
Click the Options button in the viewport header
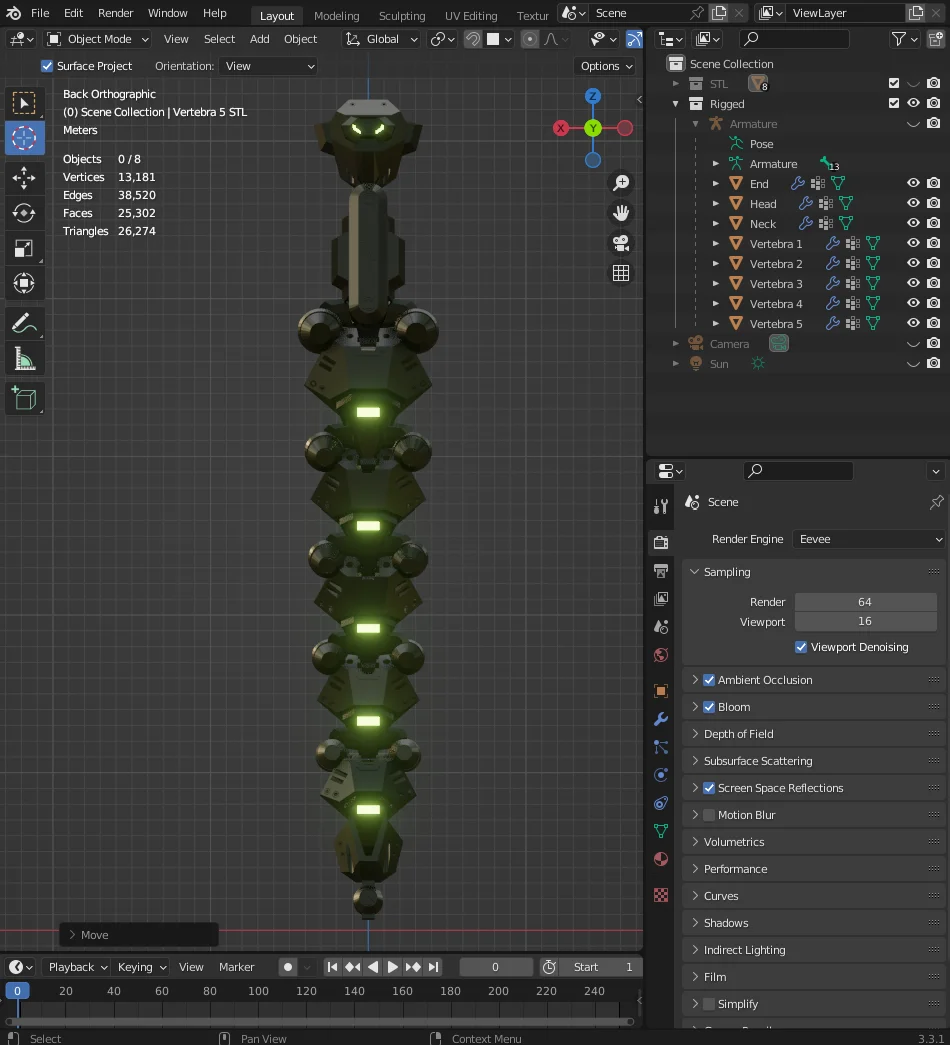(605, 65)
